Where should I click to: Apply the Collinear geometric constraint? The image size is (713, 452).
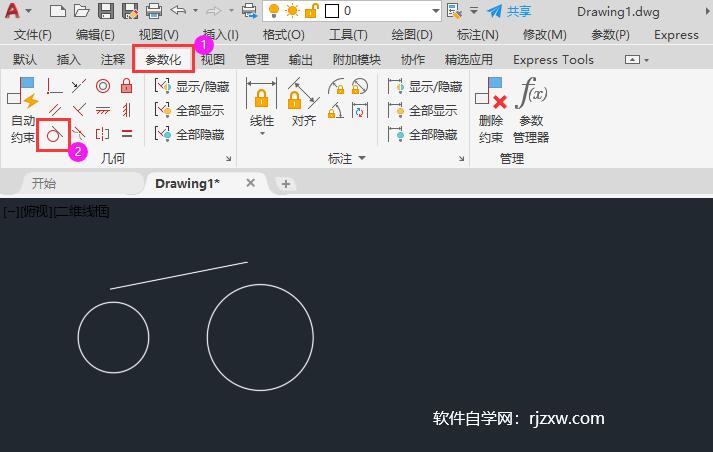pos(79,86)
